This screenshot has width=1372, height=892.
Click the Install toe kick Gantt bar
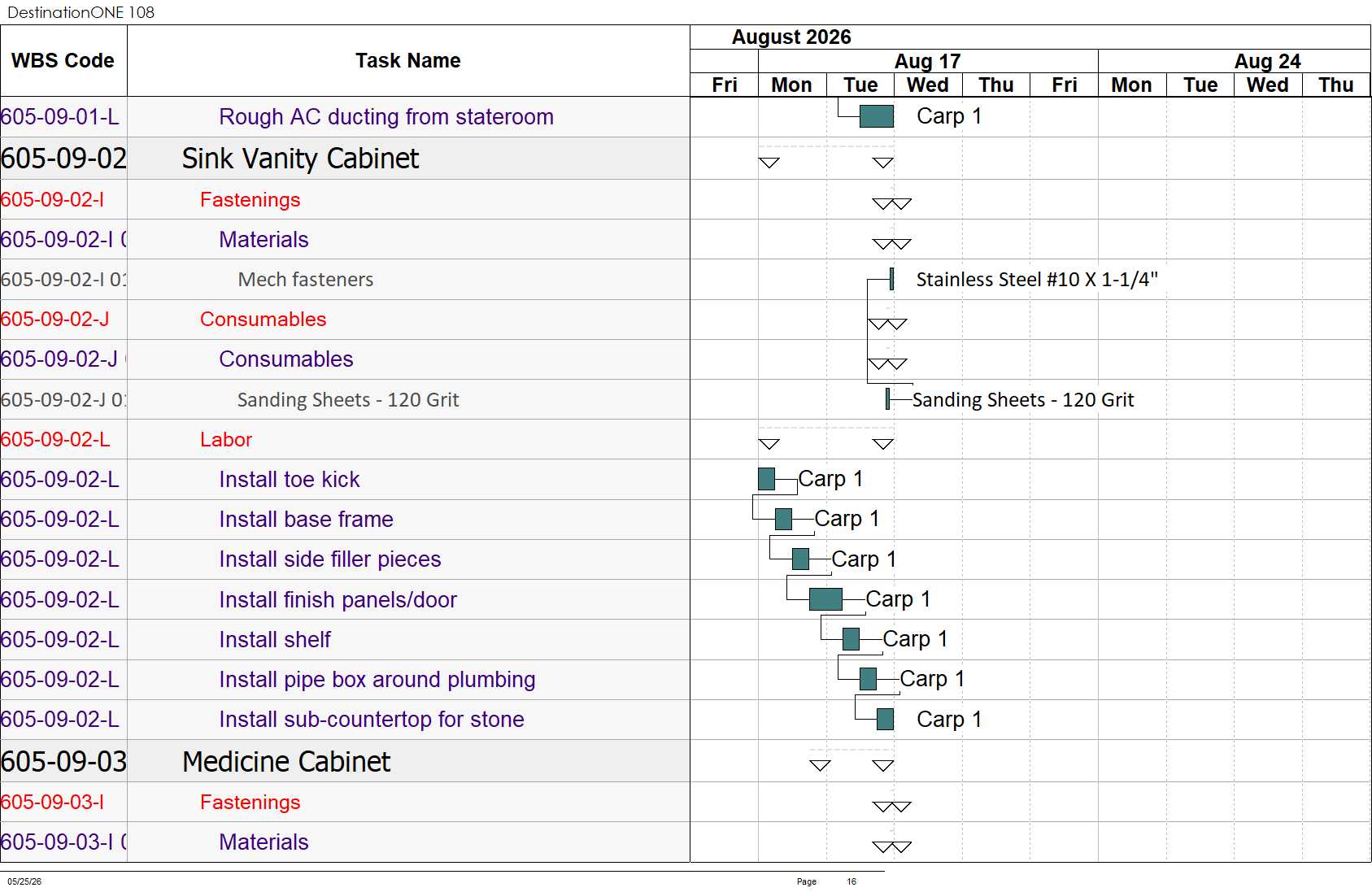pyautogui.click(x=766, y=479)
